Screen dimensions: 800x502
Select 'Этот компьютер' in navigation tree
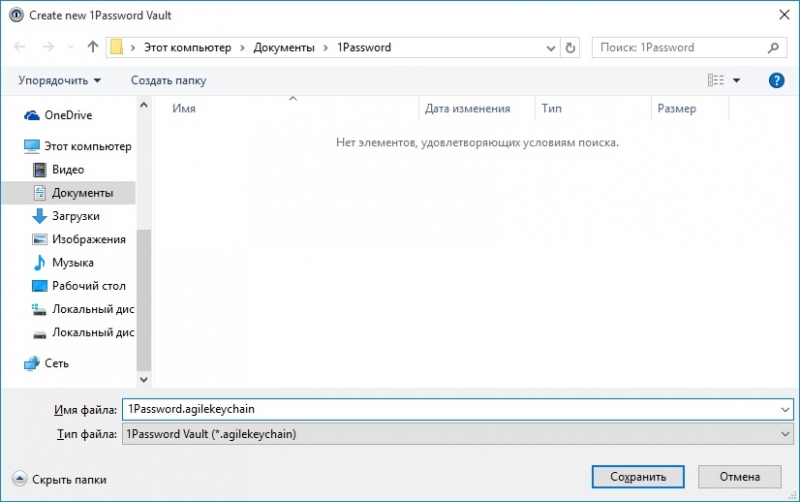pyautogui.click(x=88, y=146)
